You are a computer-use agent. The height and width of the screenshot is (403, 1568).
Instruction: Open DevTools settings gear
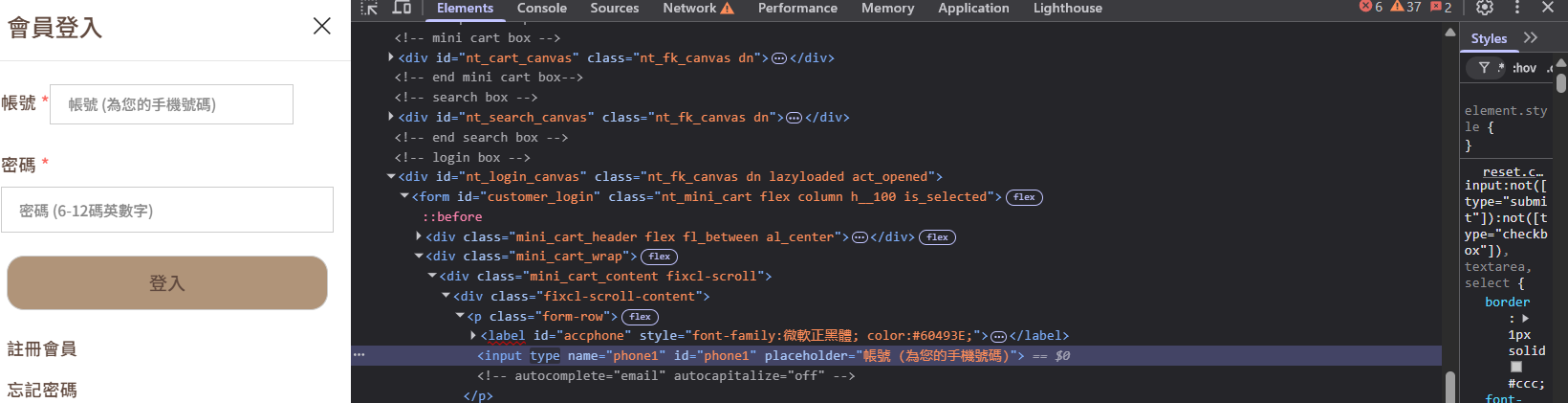[1484, 8]
